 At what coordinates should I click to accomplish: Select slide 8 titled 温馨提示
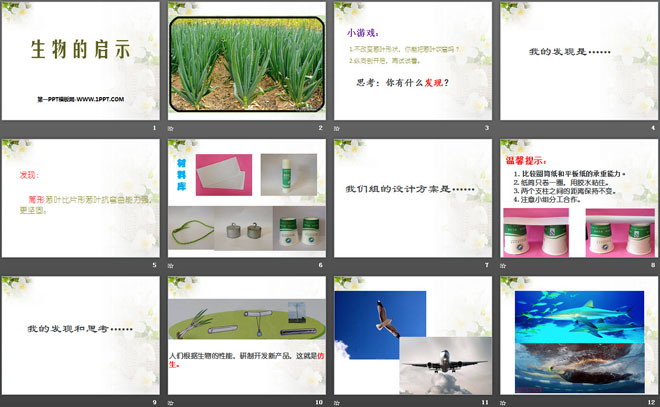(579, 198)
